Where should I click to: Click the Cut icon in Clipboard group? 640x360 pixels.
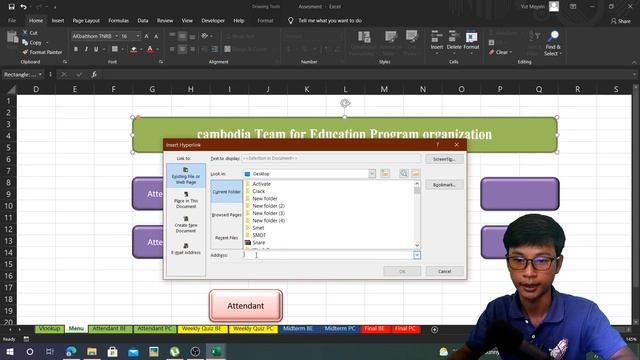25,33
